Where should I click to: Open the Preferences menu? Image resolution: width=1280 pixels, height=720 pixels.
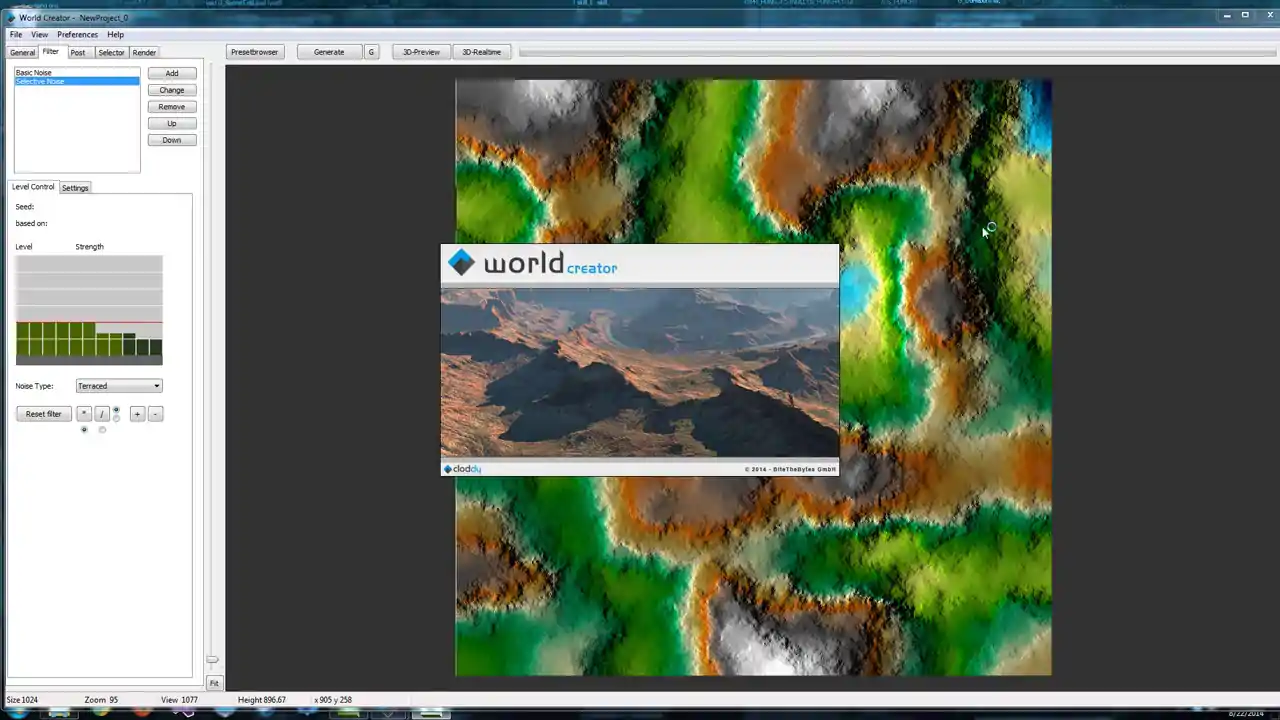[77, 35]
